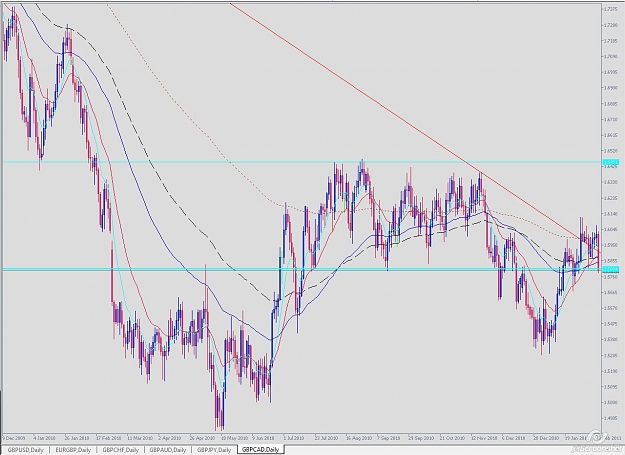Open the GBPCHF,Daily chart tab
The image size is (625, 455).
pyautogui.click(x=120, y=450)
